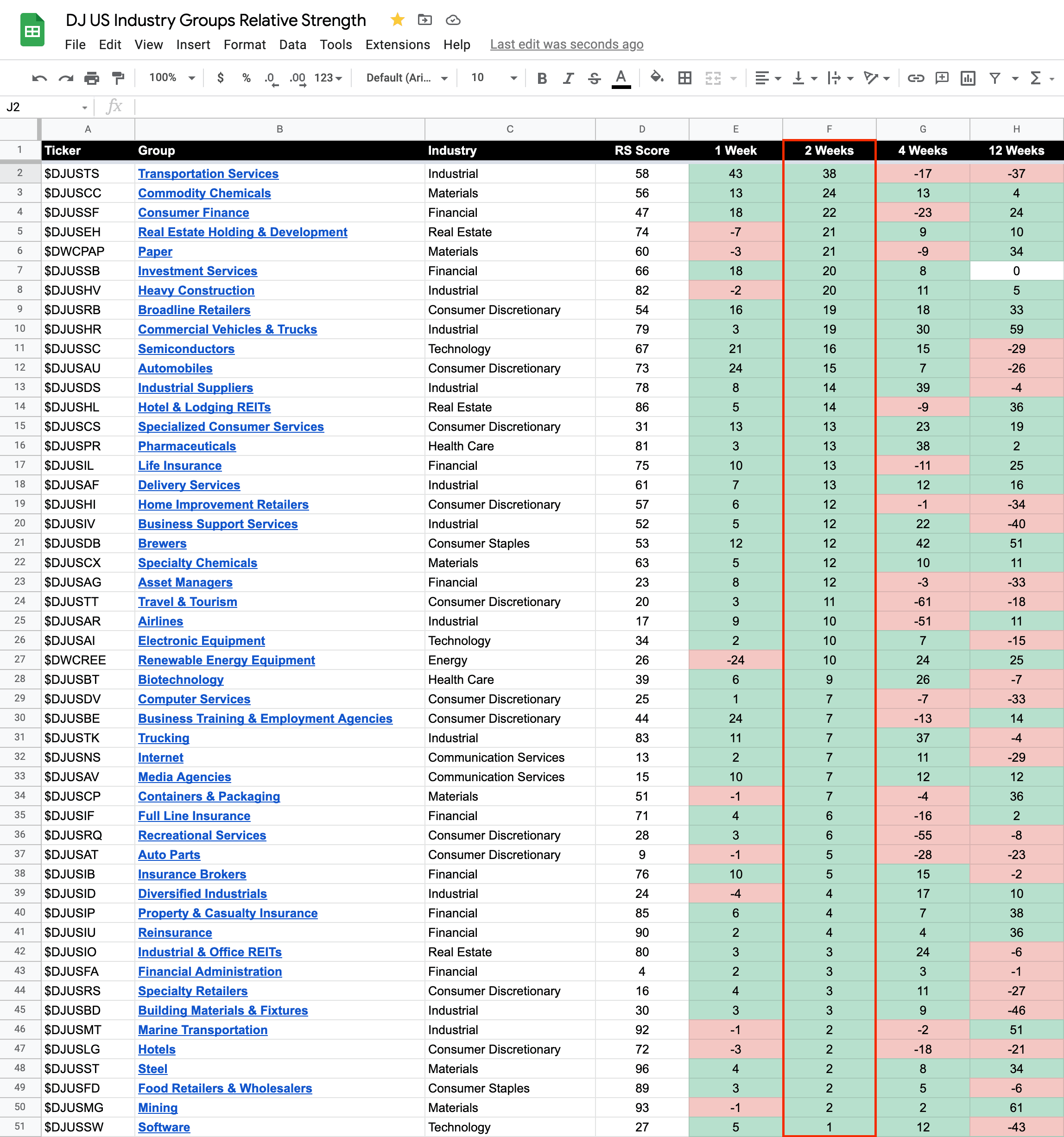Click the Name box showing J2

pyautogui.click(x=47, y=107)
